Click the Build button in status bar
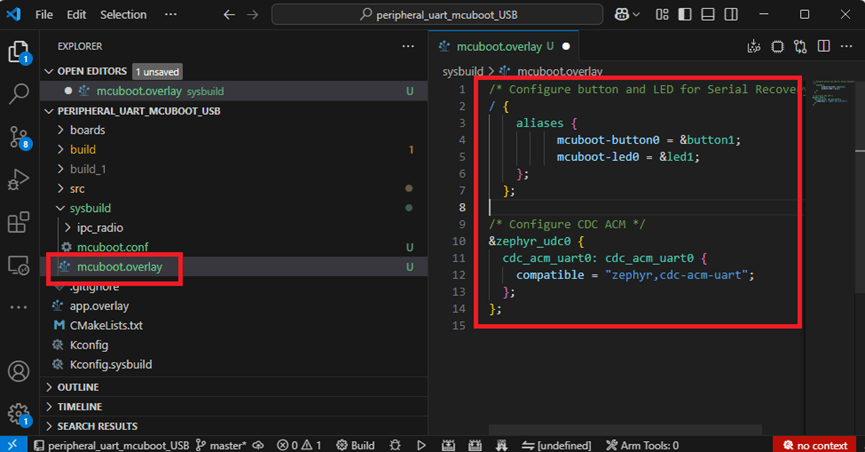The image size is (865, 452). point(355,445)
